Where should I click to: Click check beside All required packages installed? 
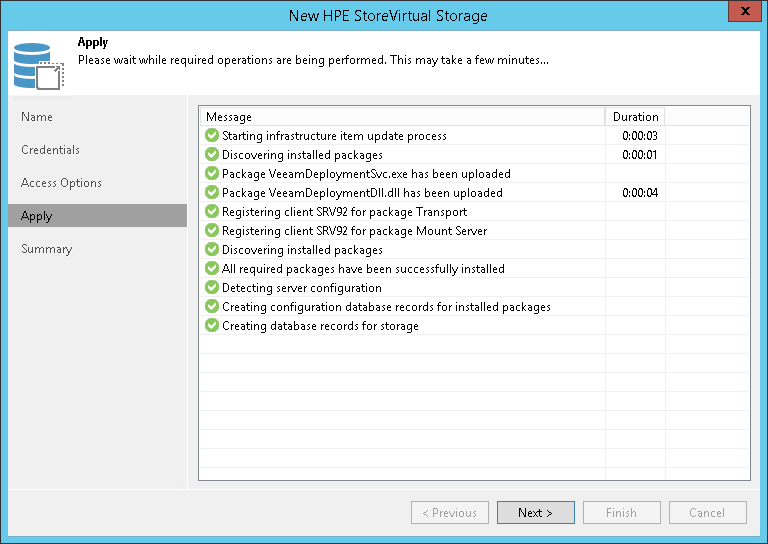pos(211,269)
